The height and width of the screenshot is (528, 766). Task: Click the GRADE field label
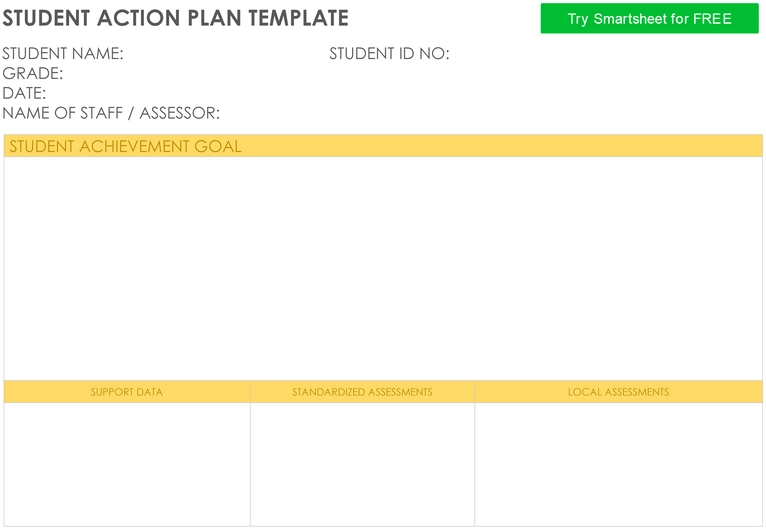[33, 73]
